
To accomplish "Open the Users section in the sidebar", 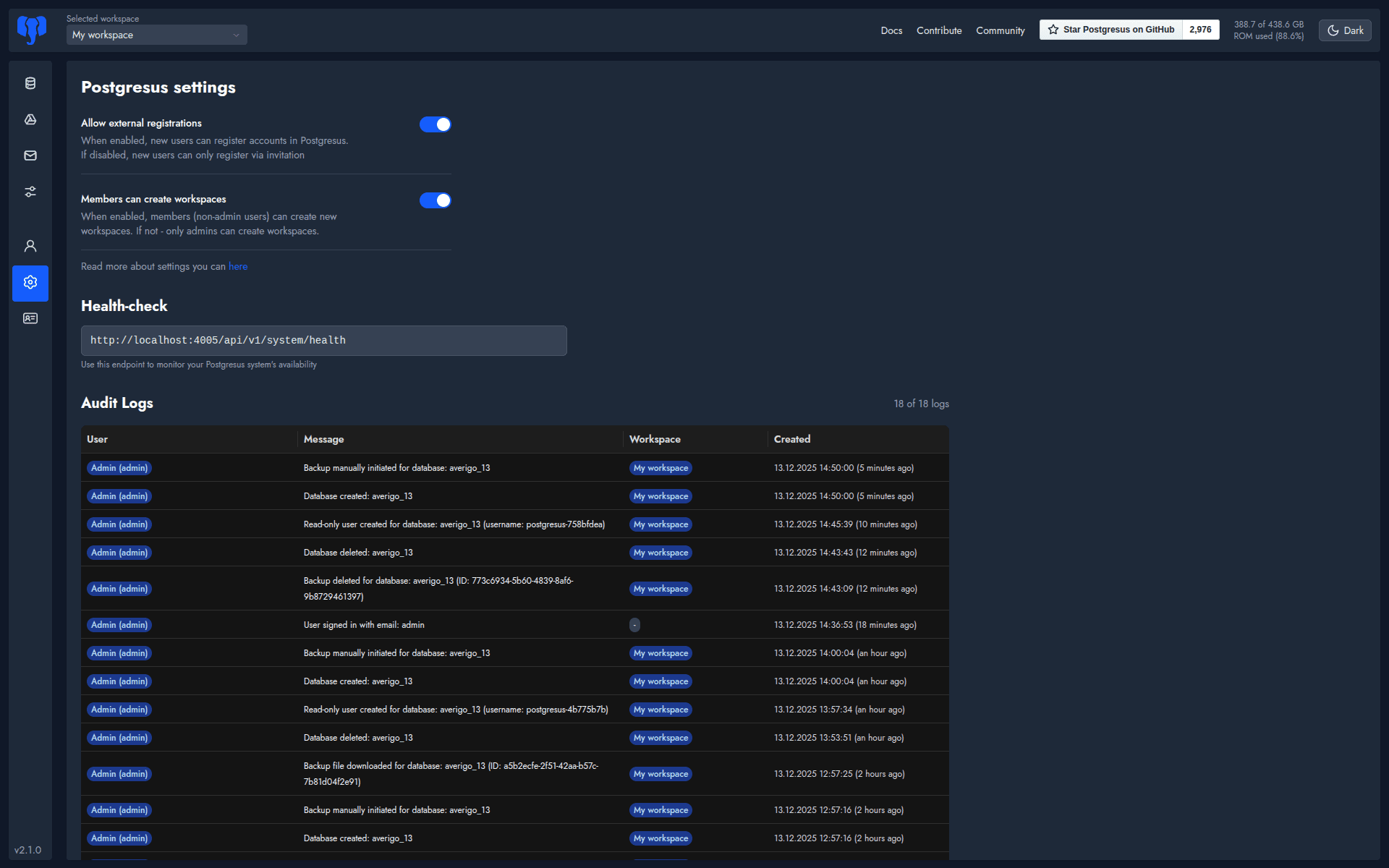I will (30, 246).
